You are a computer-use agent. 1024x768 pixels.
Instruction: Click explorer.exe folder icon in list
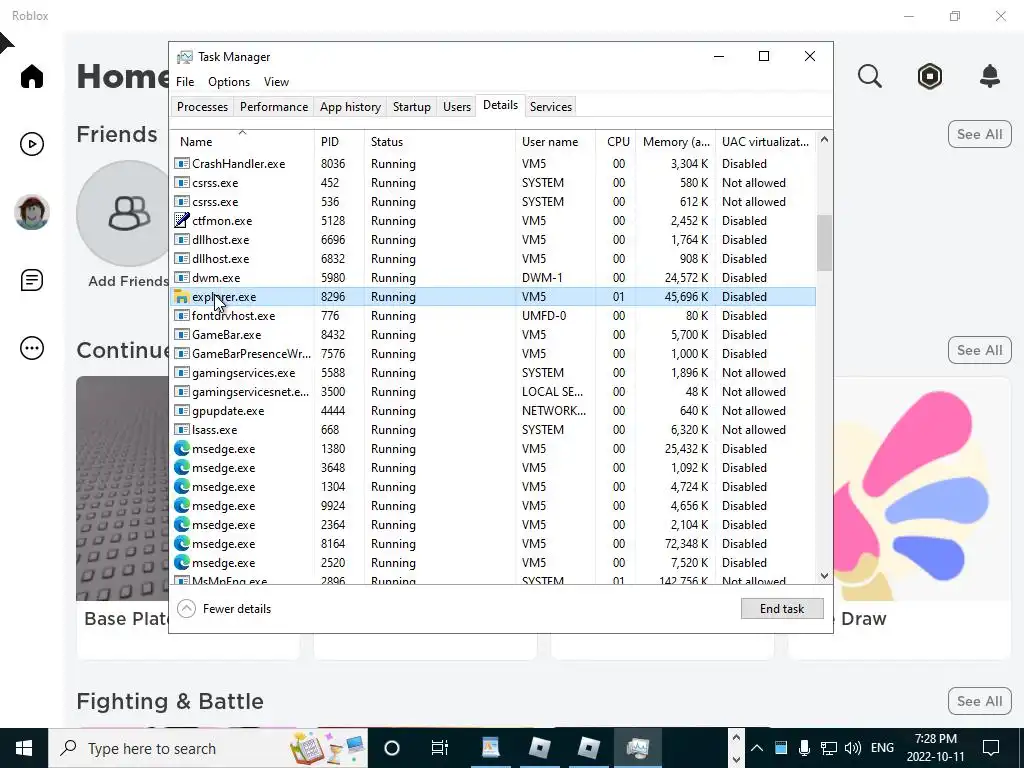(x=182, y=297)
